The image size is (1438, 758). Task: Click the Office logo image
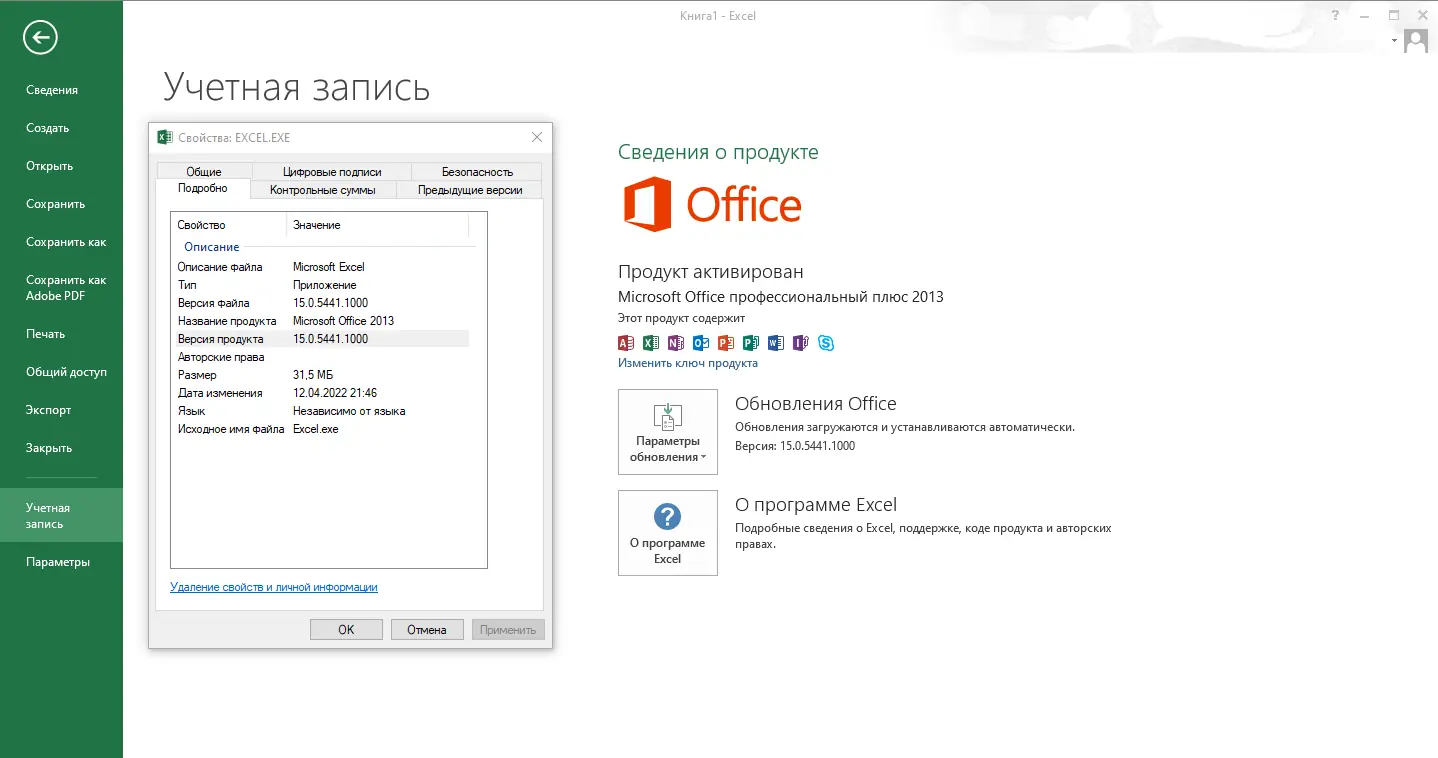pyautogui.click(x=711, y=203)
